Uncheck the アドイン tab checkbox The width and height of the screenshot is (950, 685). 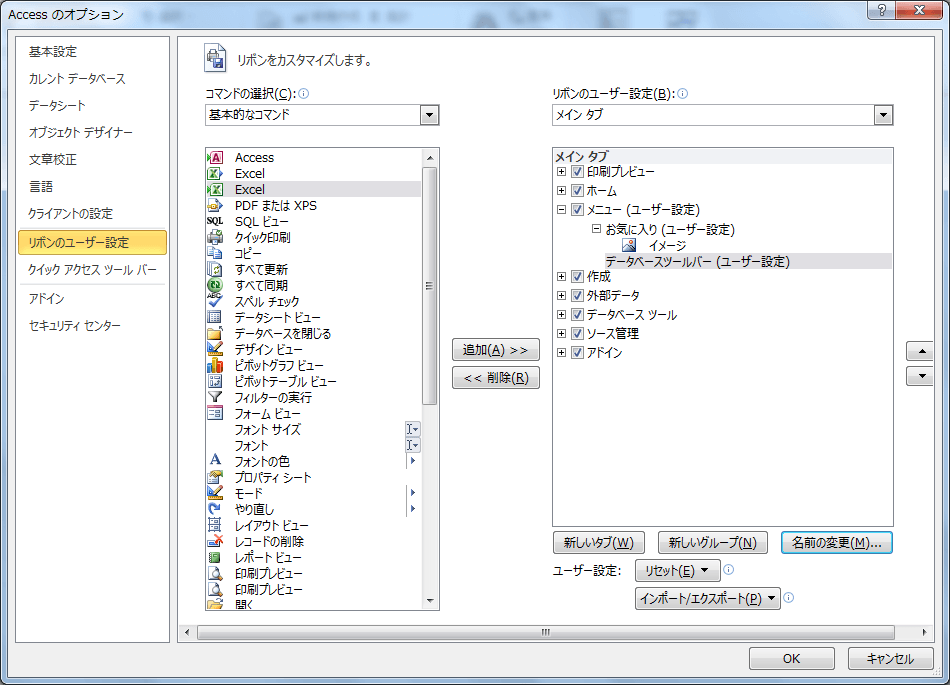pos(577,352)
